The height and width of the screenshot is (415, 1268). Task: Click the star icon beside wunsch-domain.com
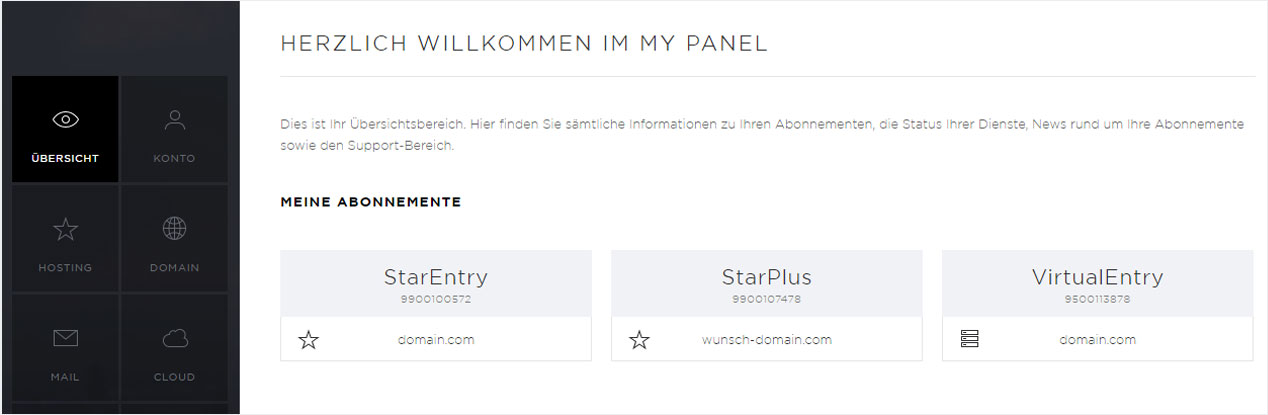click(639, 340)
